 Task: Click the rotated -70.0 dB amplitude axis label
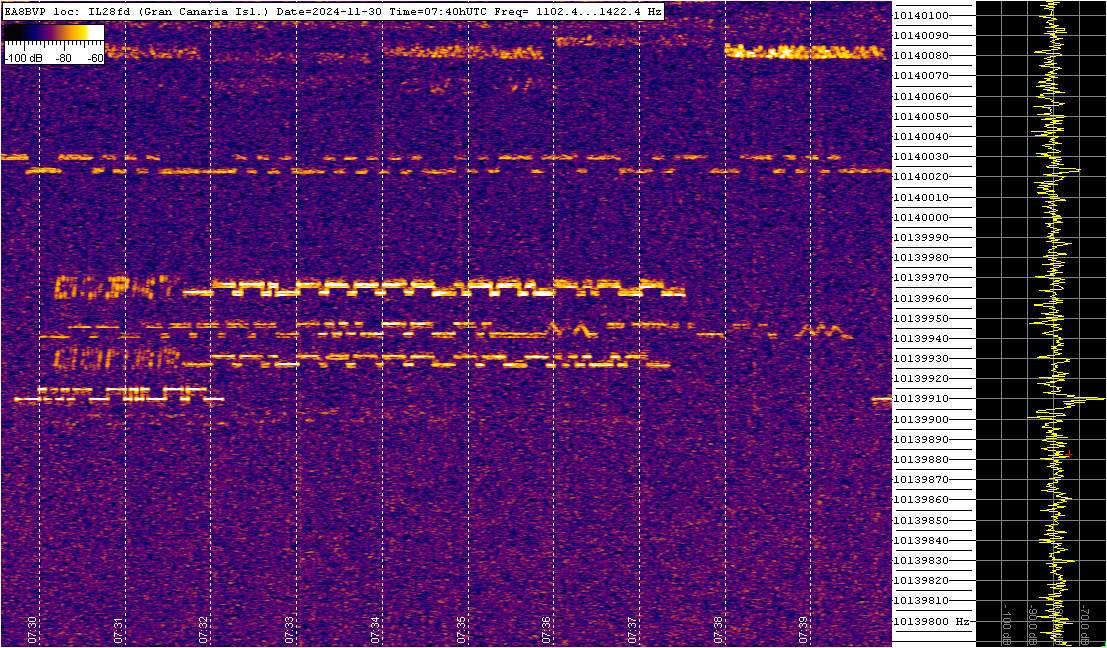pos(1084,625)
